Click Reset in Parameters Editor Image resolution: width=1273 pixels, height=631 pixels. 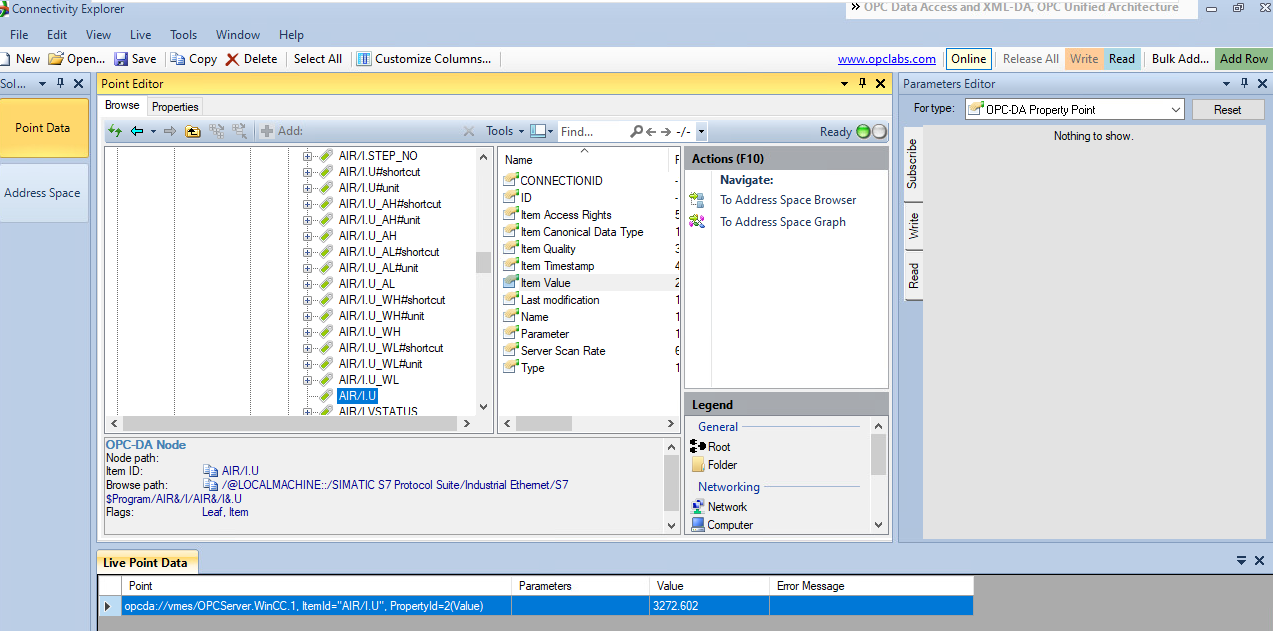coord(1227,110)
